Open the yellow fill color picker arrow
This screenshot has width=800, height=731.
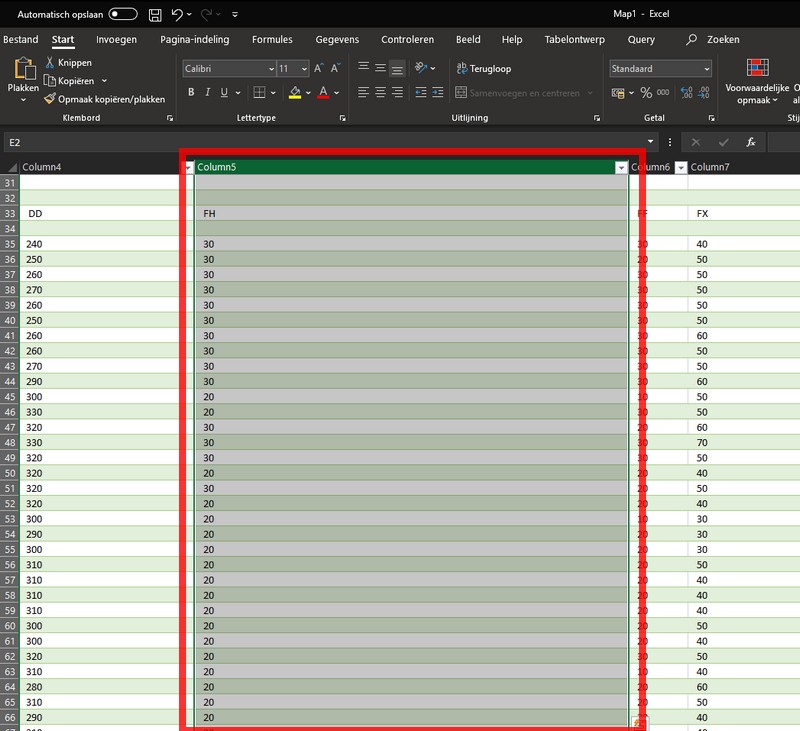[307, 93]
